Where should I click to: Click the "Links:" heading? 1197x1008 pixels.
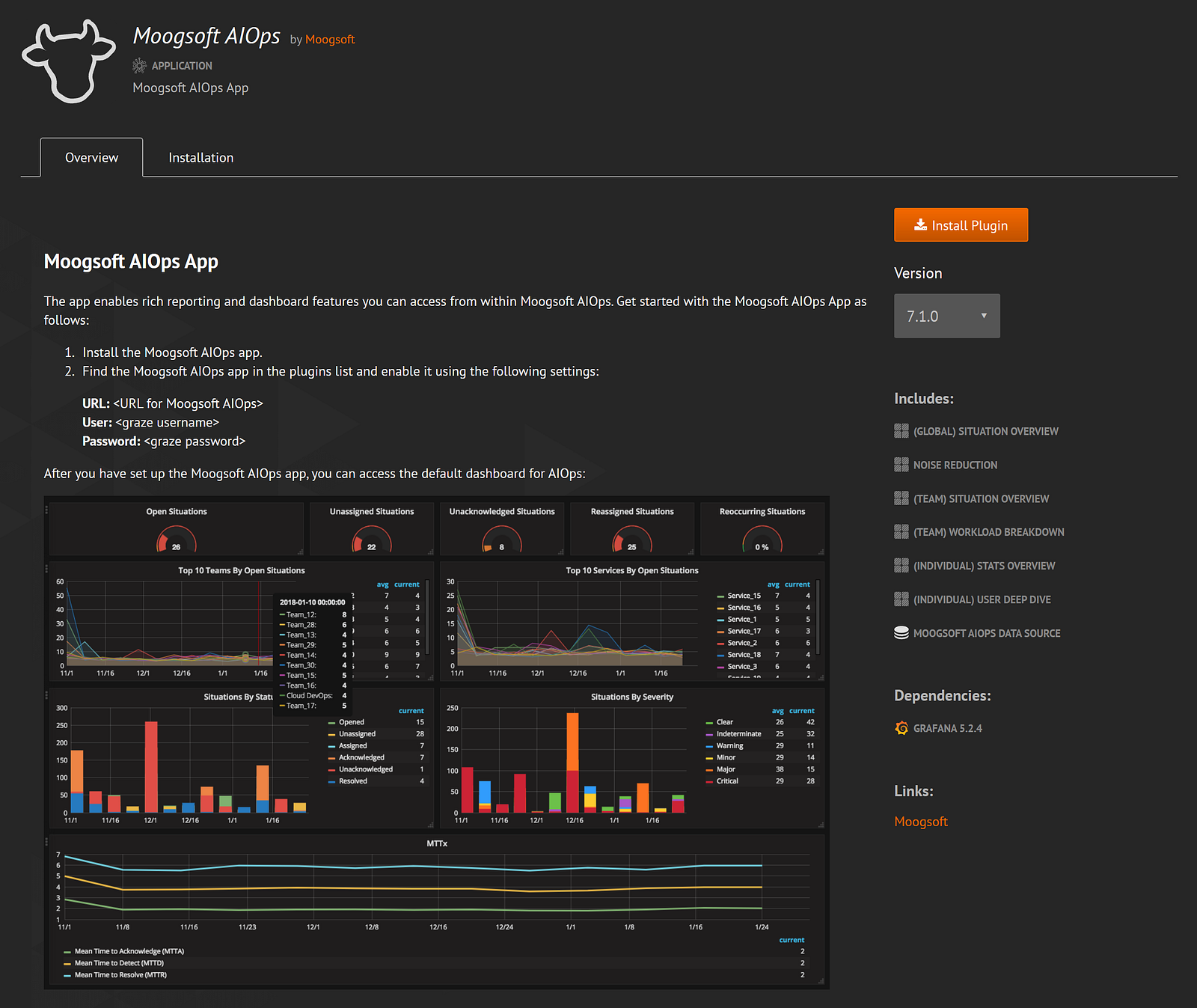pos(913,791)
